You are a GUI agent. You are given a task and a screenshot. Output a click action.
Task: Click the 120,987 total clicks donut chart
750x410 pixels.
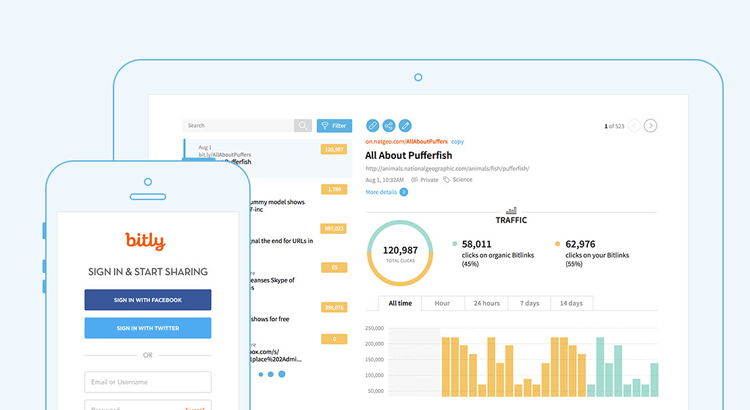pos(400,253)
